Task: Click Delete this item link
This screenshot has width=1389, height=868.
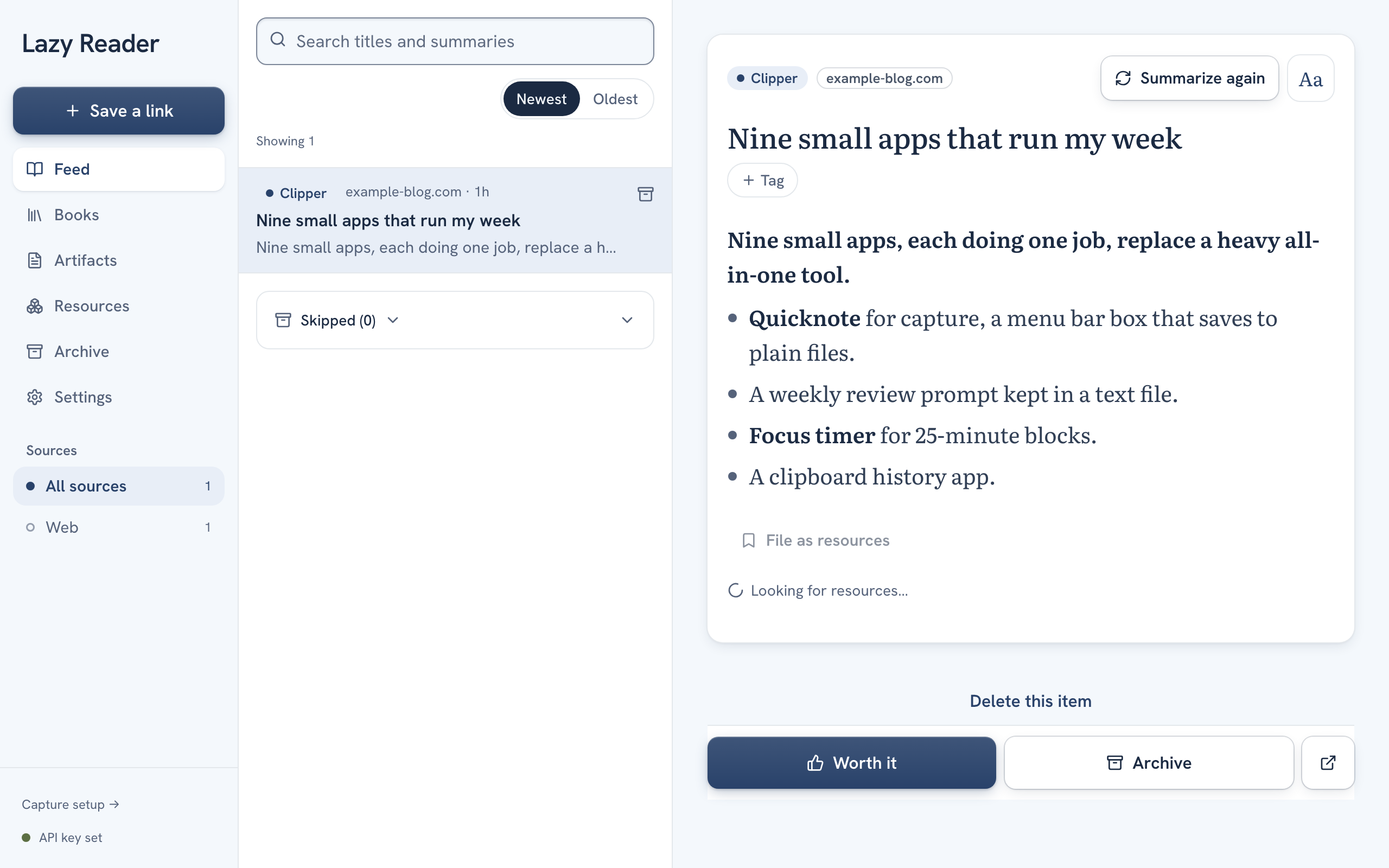Action: point(1030,701)
